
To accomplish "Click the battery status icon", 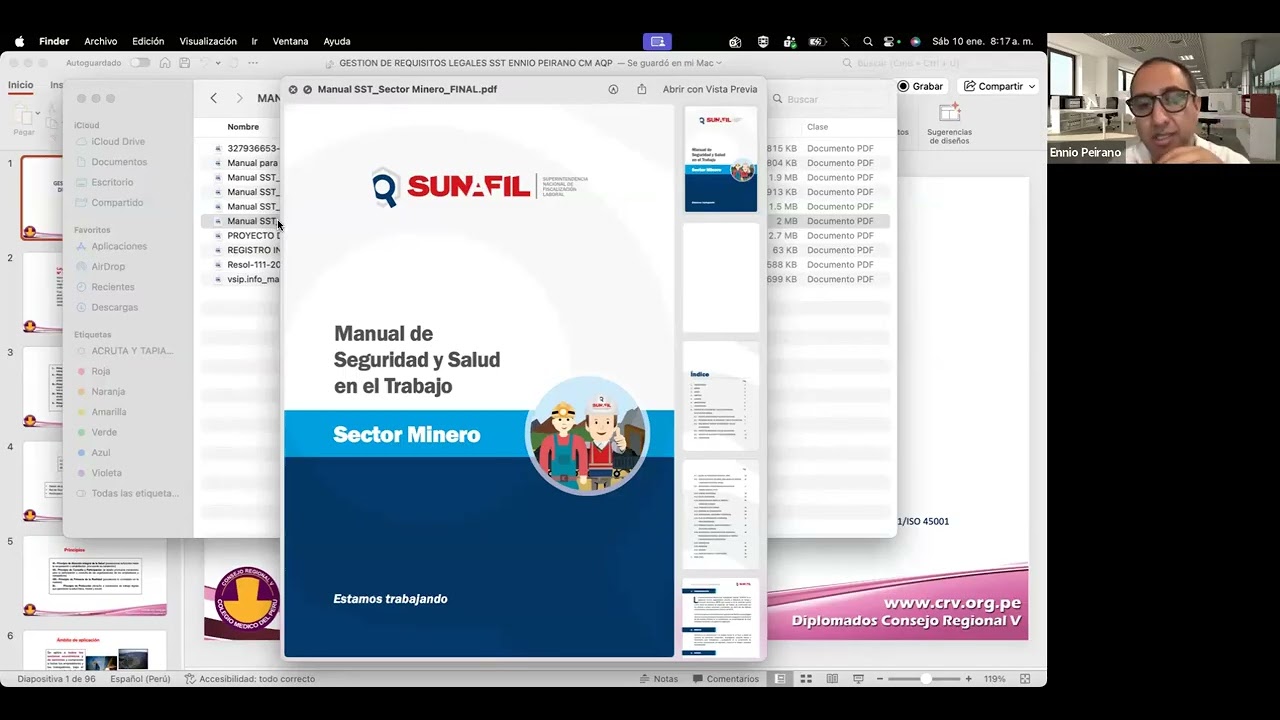I will coord(817,42).
